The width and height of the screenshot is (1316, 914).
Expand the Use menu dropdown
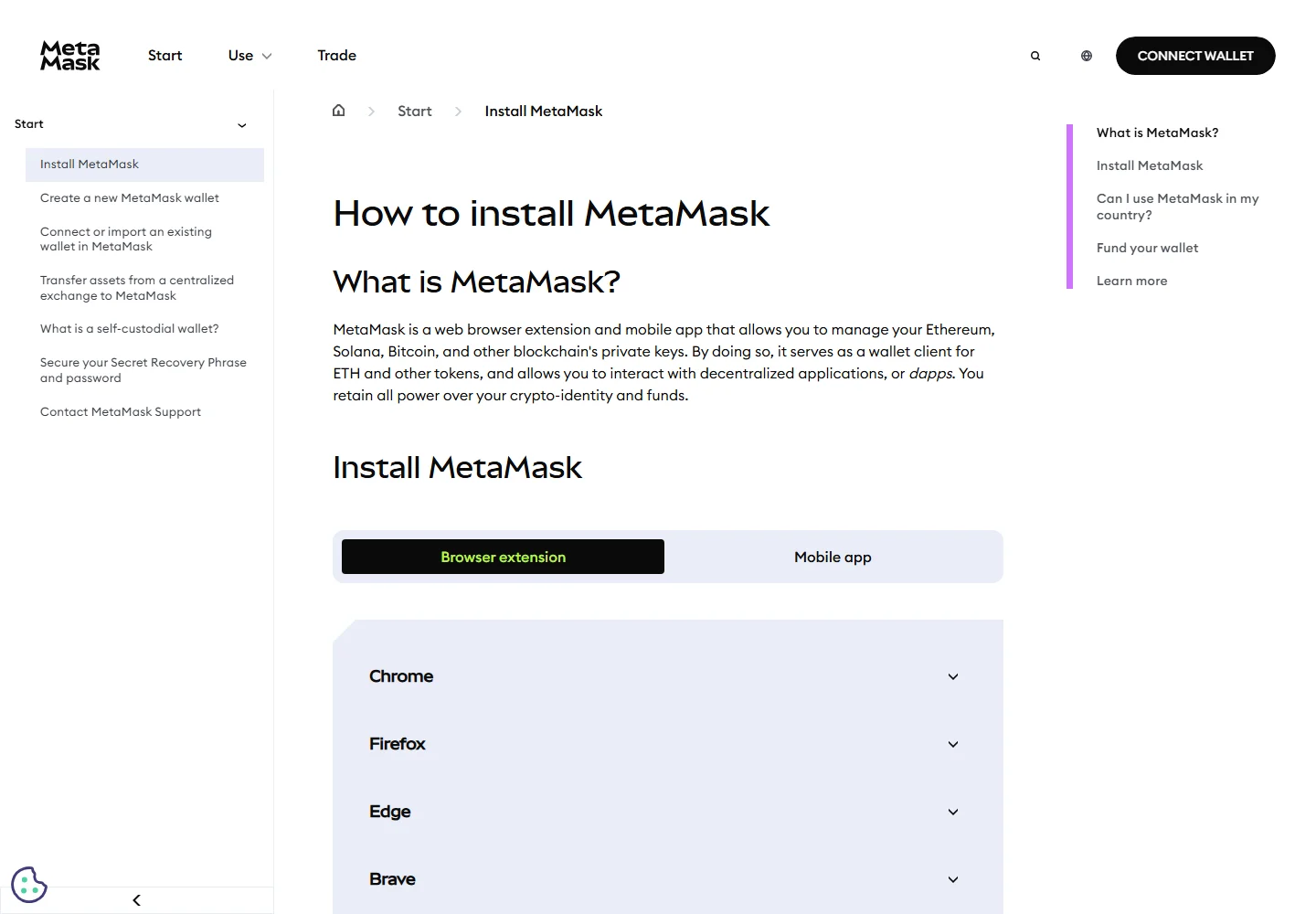click(x=249, y=56)
